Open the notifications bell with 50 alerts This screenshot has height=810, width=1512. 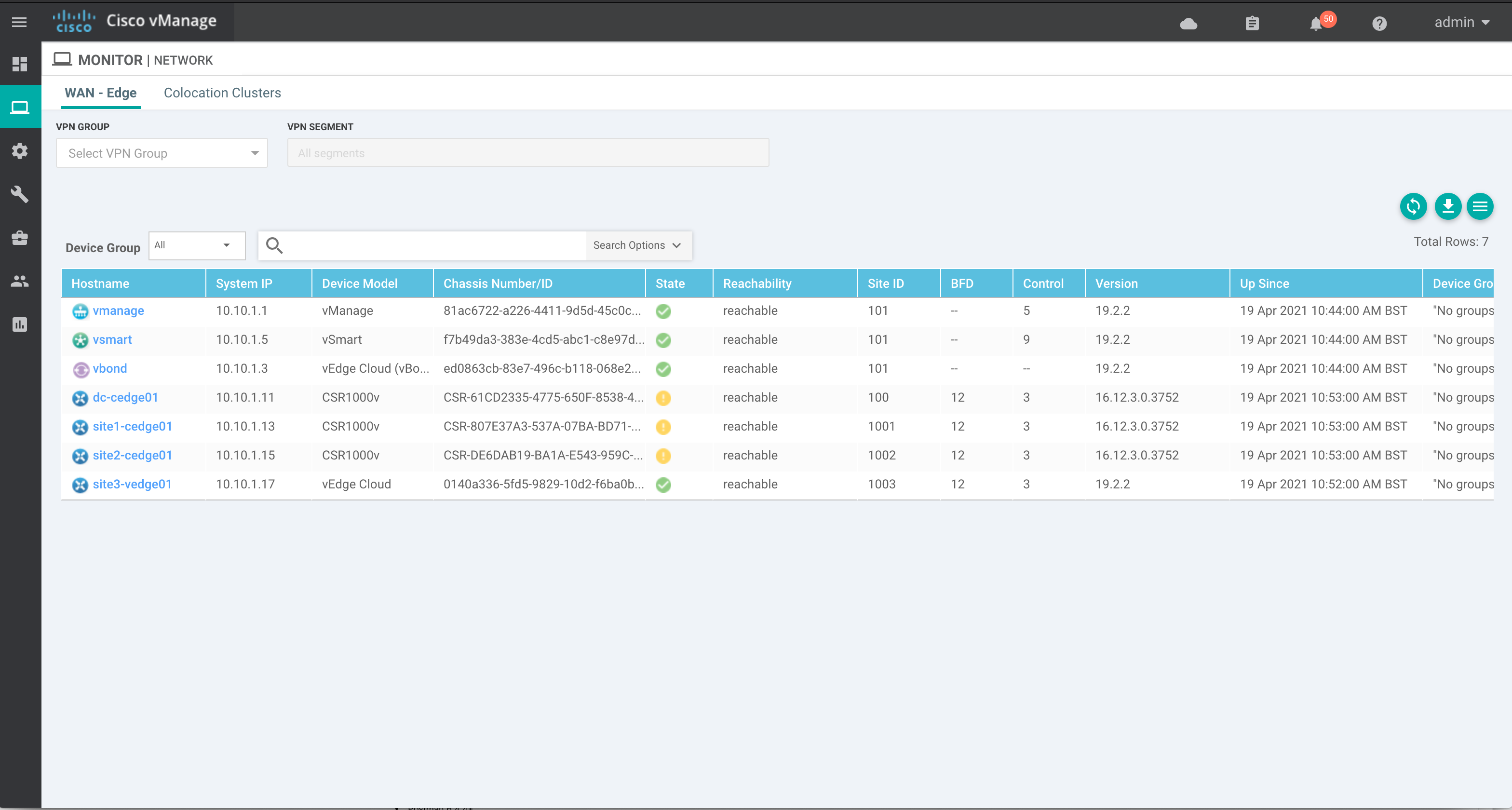(x=1317, y=24)
